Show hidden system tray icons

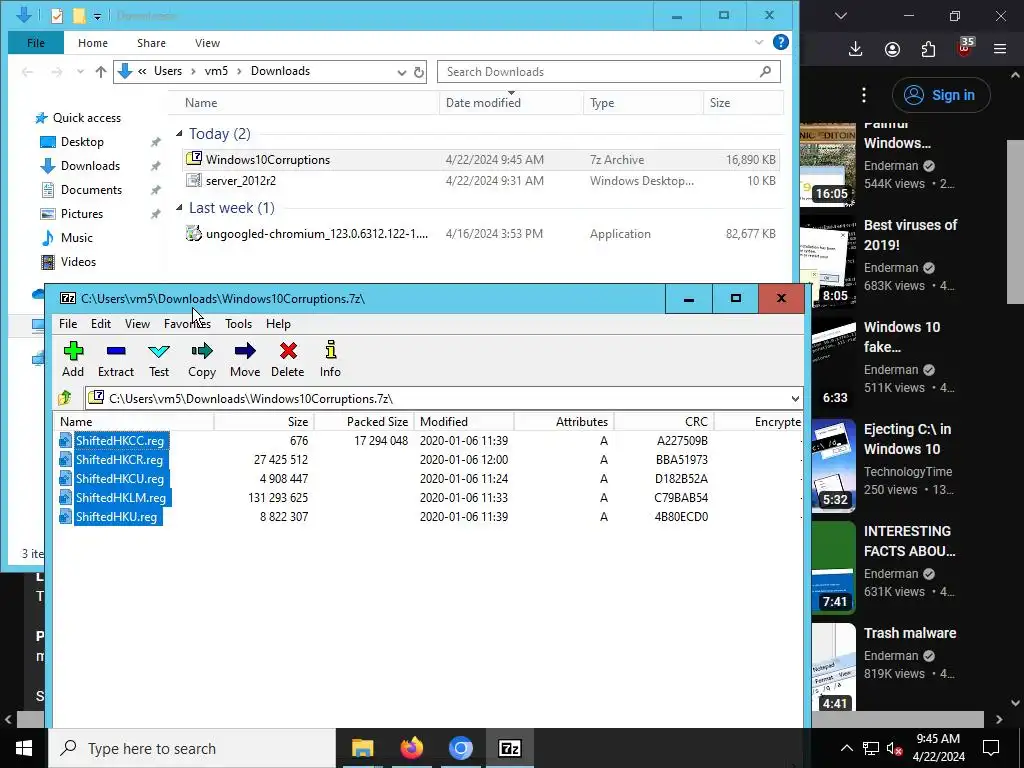tap(846, 748)
